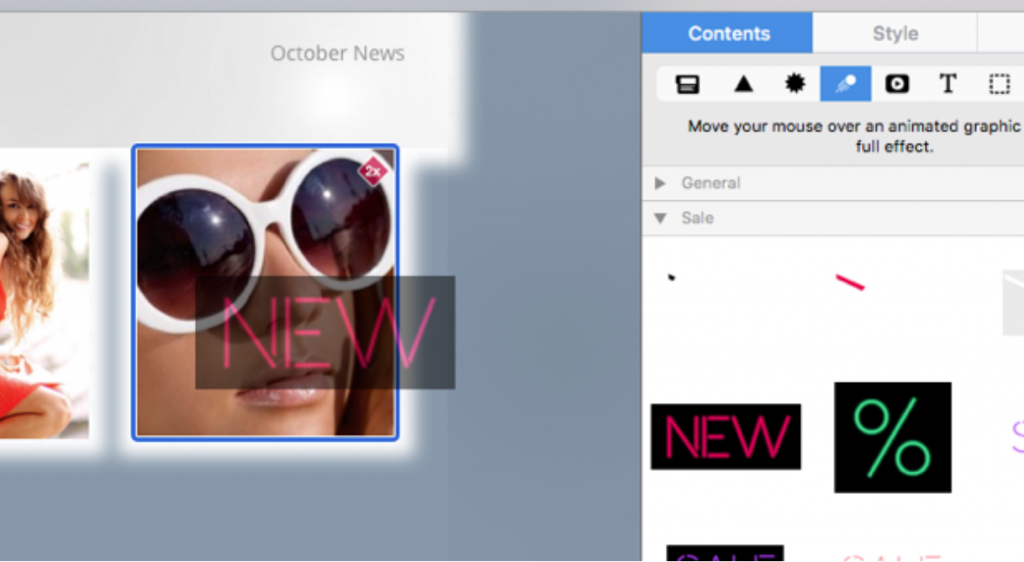Click the 2x badge on the sunglasses photo
This screenshot has height=562, width=1024.
point(373,172)
